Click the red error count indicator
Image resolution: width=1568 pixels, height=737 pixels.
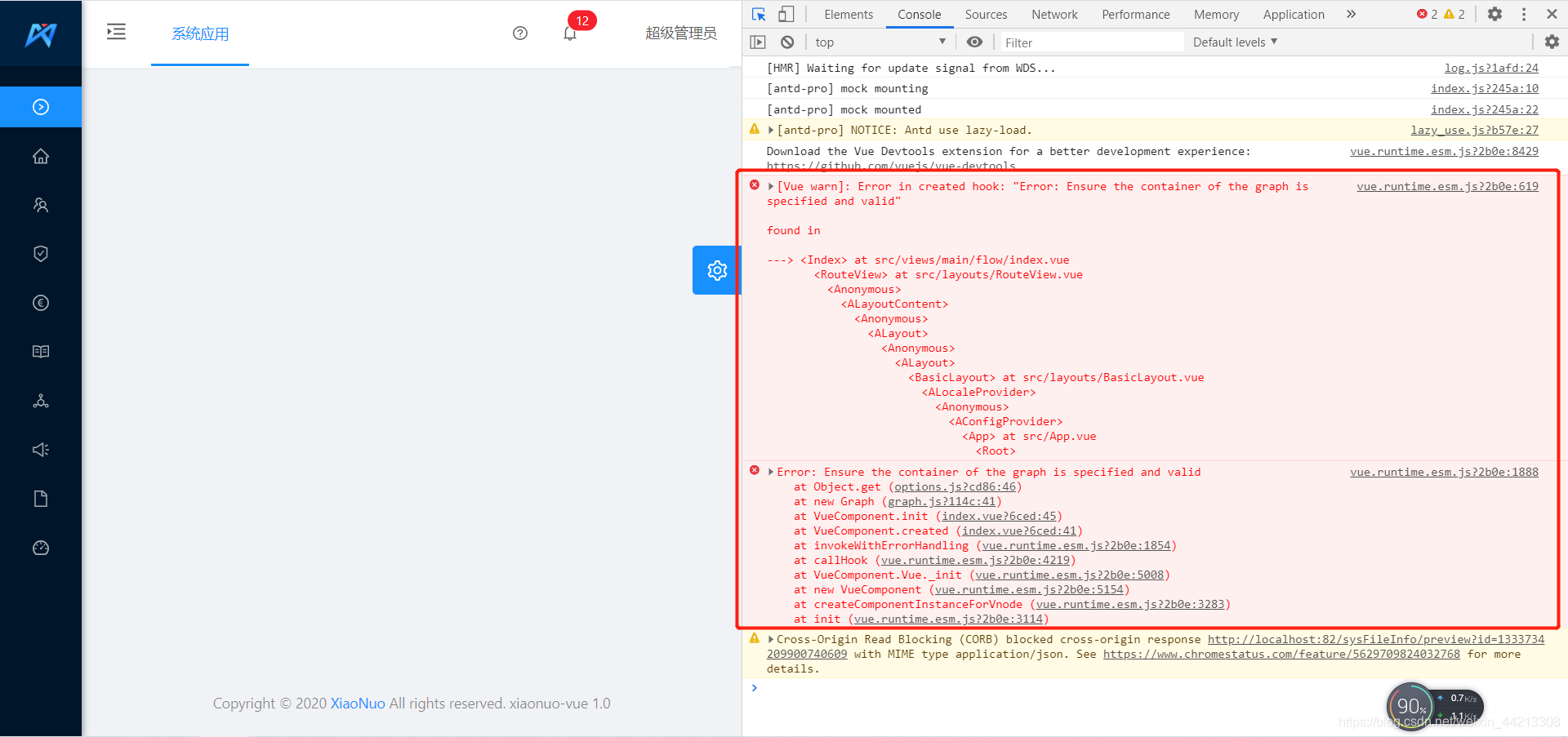click(1427, 14)
